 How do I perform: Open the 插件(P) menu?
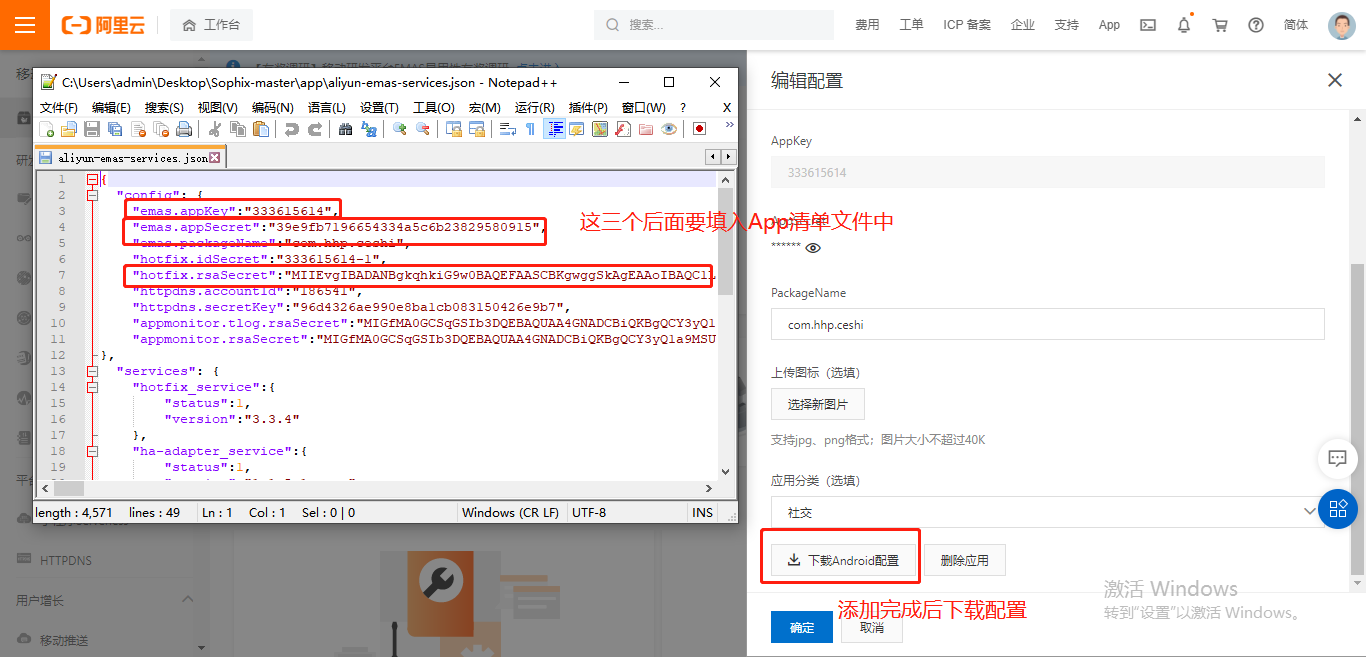pos(588,107)
